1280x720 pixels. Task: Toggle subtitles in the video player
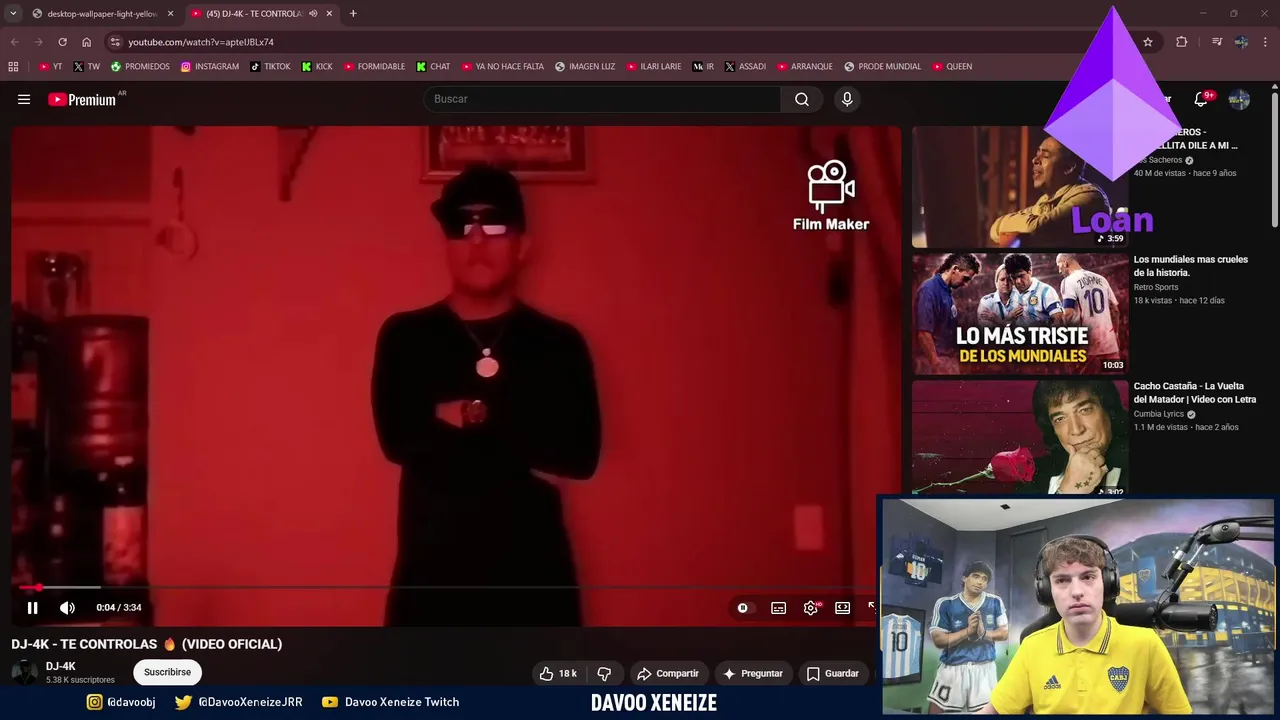(x=778, y=607)
